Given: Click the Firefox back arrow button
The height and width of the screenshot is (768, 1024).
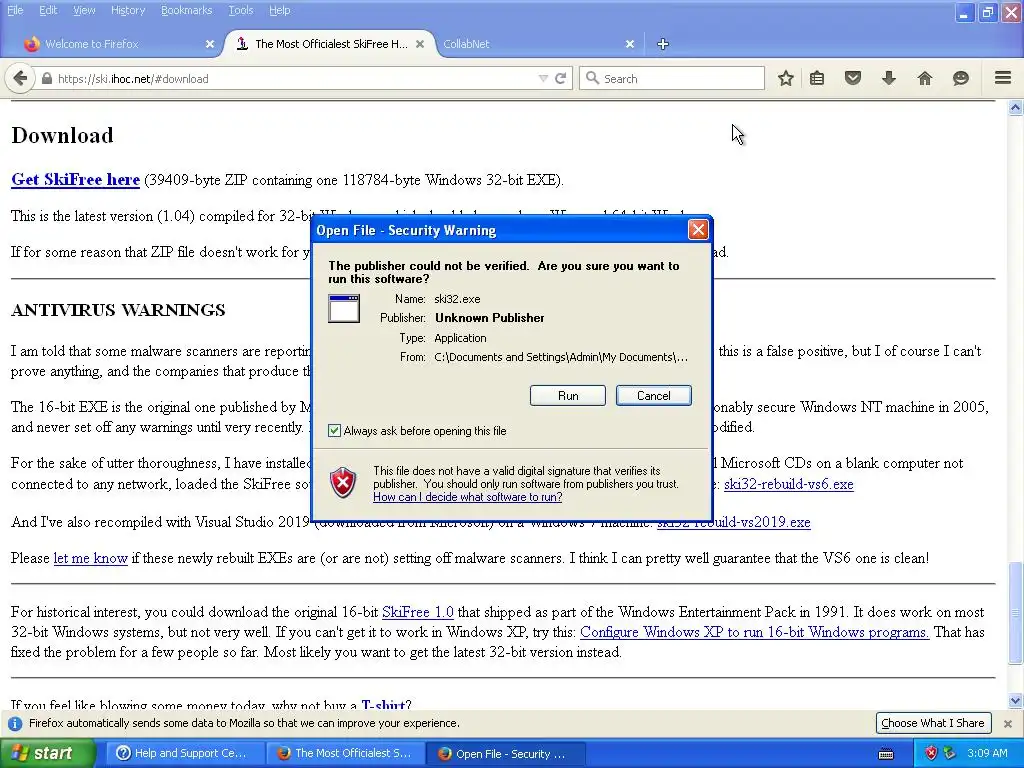Looking at the screenshot, I should (x=20, y=78).
